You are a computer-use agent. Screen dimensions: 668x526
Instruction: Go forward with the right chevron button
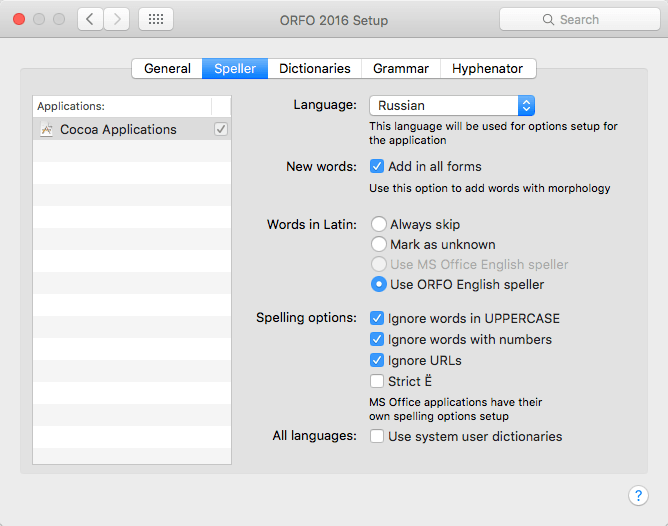[x=116, y=19]
